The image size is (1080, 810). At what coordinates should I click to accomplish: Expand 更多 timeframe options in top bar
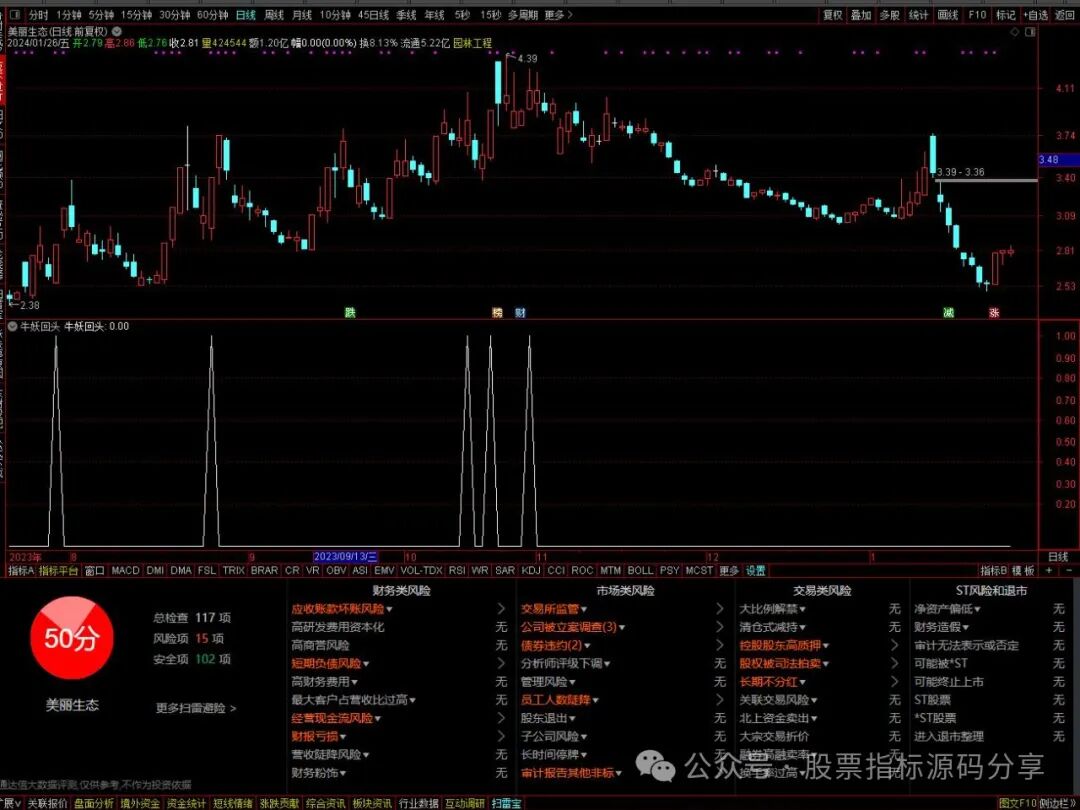tap(558, 14)
